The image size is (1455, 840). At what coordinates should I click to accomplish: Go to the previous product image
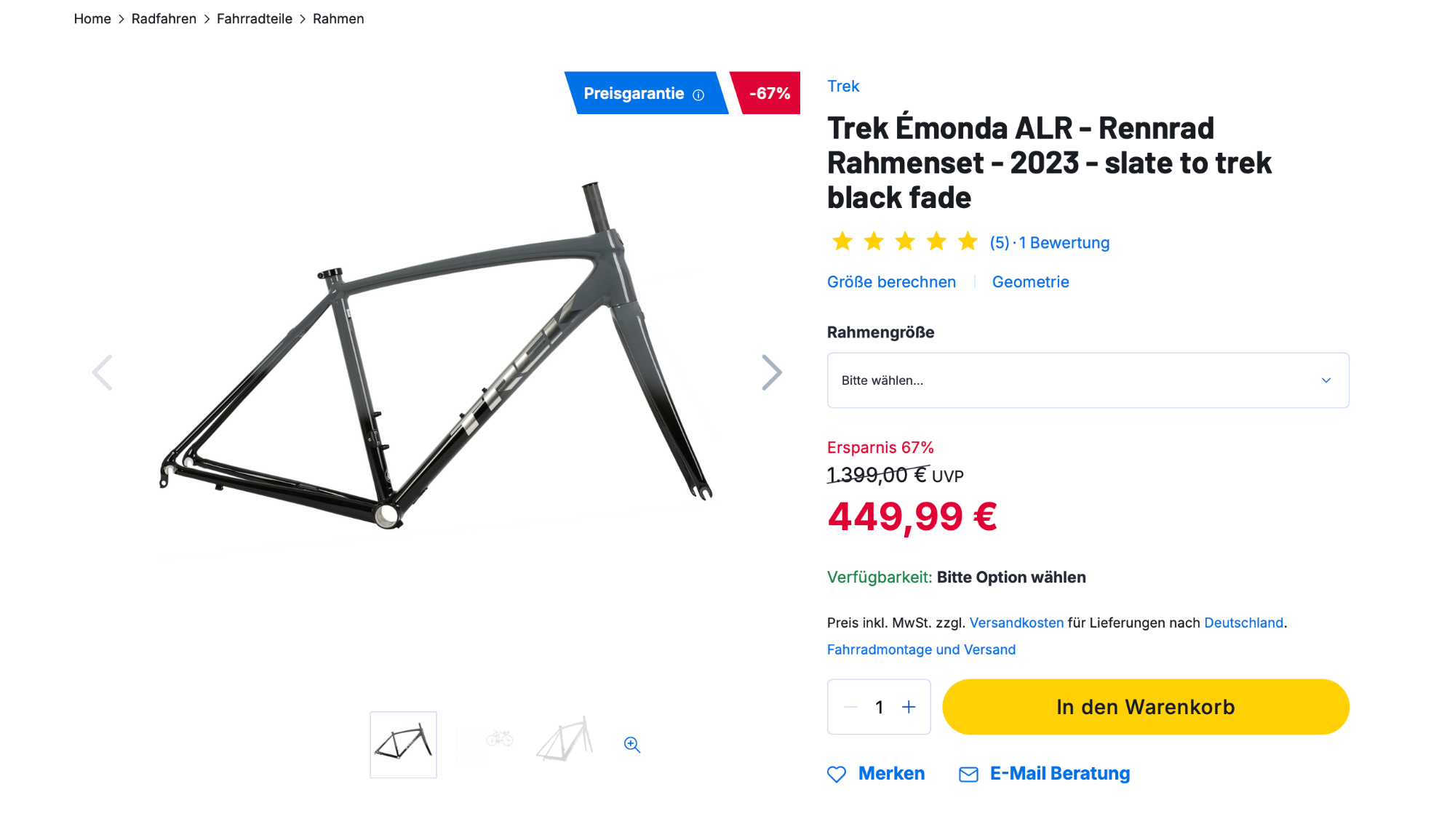pos(103,373)
